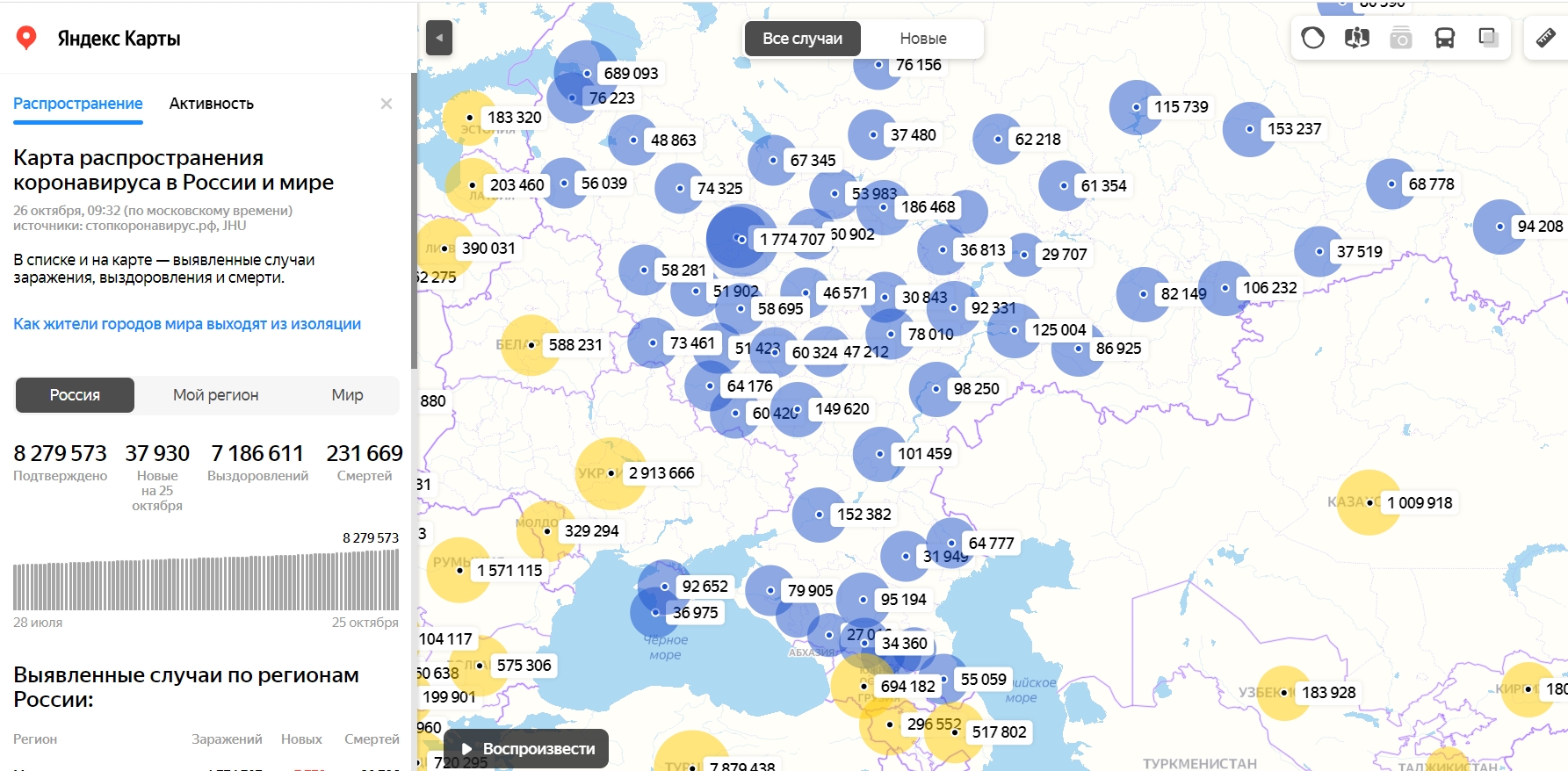Viewport: 1568px width, 771px height.
Task: Open the Распространение tab
Action: pyautogui.click(x=77, y=104)
